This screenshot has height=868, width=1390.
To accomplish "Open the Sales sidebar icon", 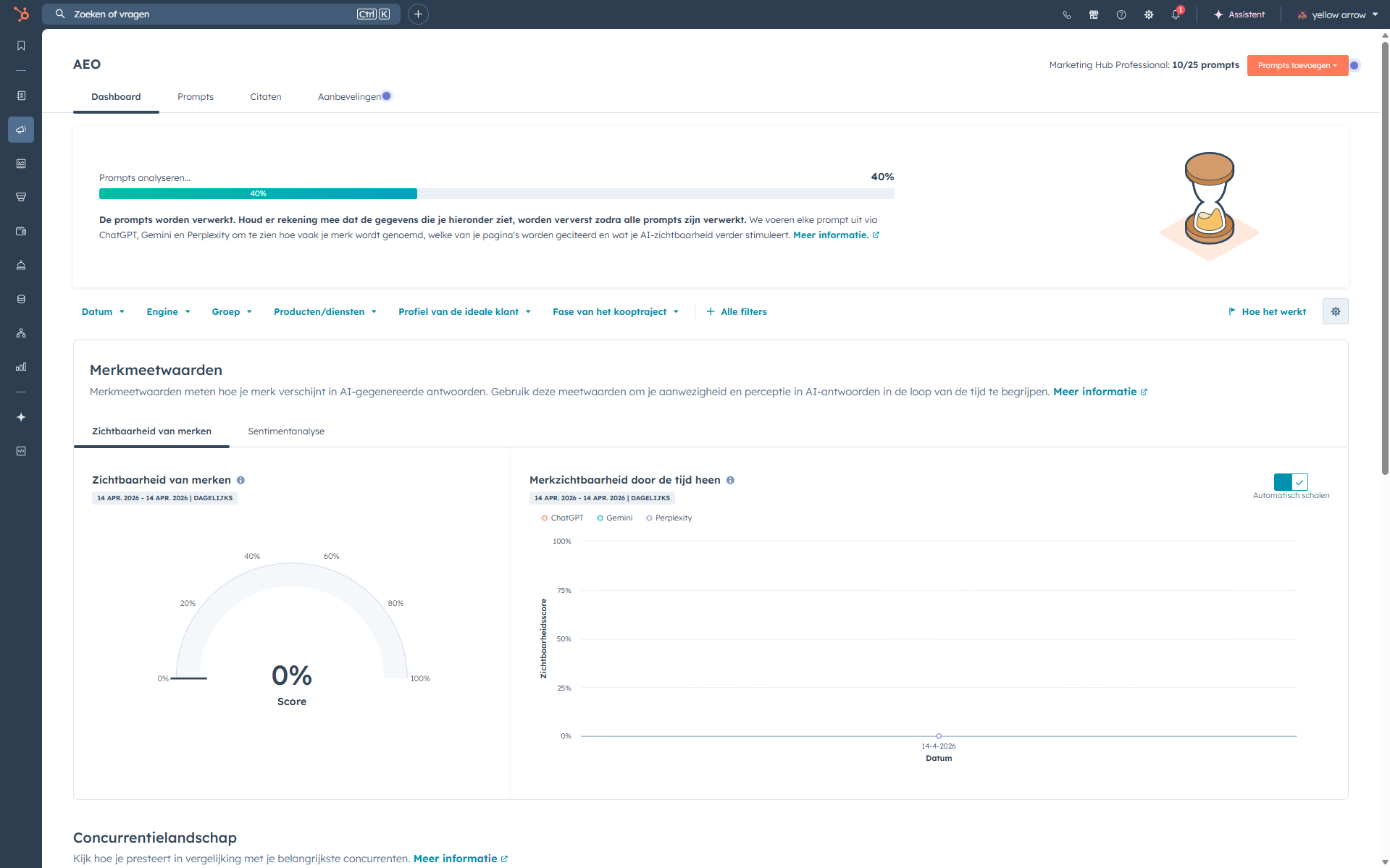I will pyautogui.click(x=21, y=197).
